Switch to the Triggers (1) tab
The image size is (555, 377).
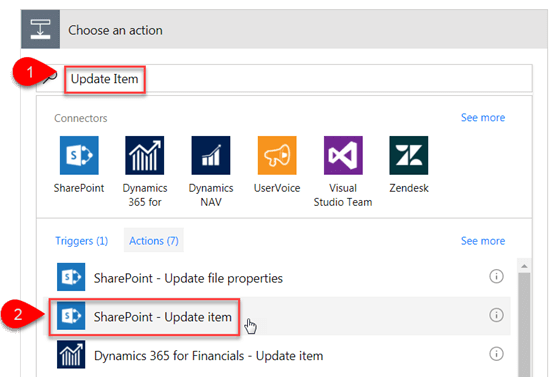[x=81, y=241]
